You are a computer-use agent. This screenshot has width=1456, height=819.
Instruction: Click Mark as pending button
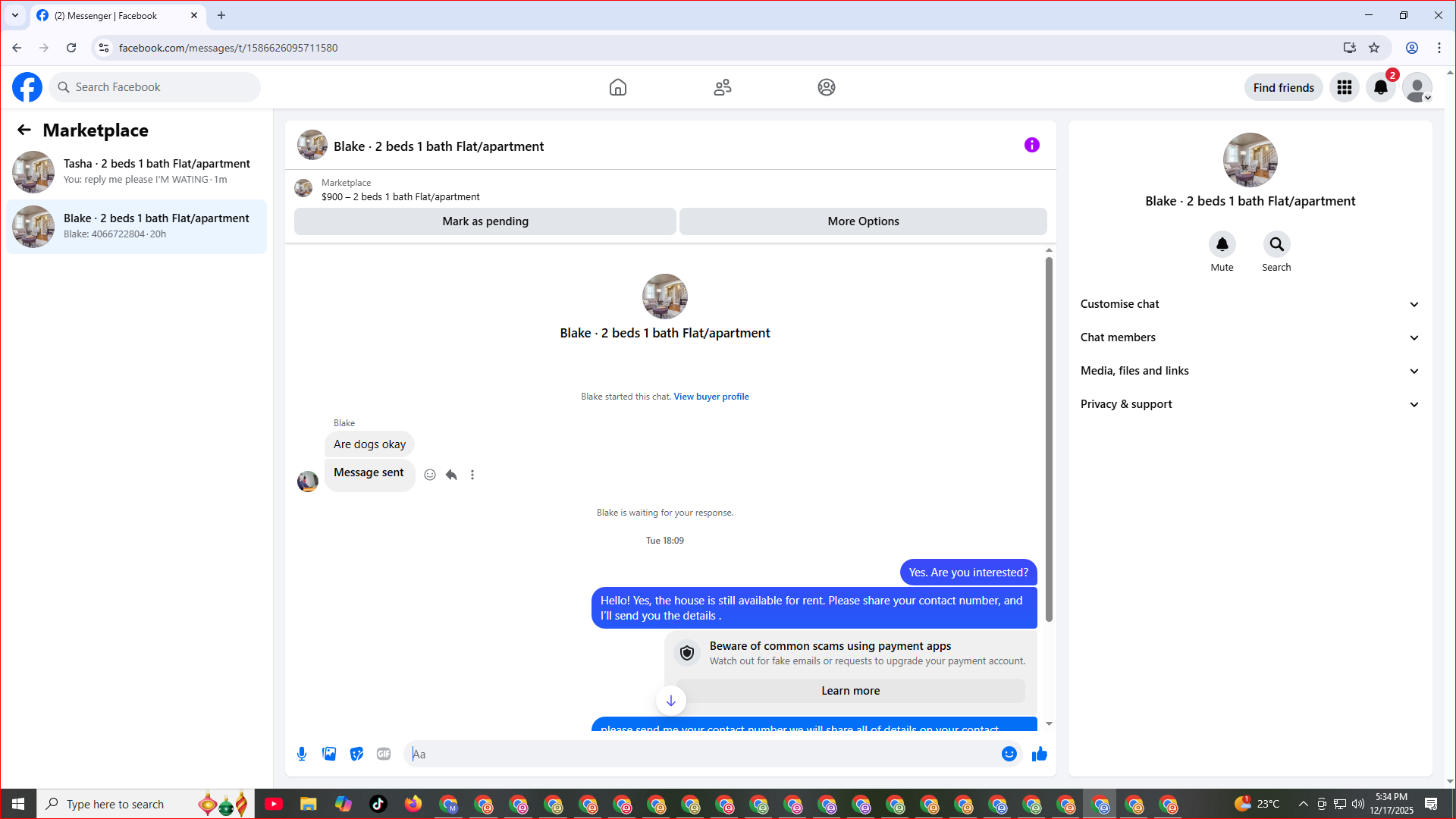click(x=485, y=221)
